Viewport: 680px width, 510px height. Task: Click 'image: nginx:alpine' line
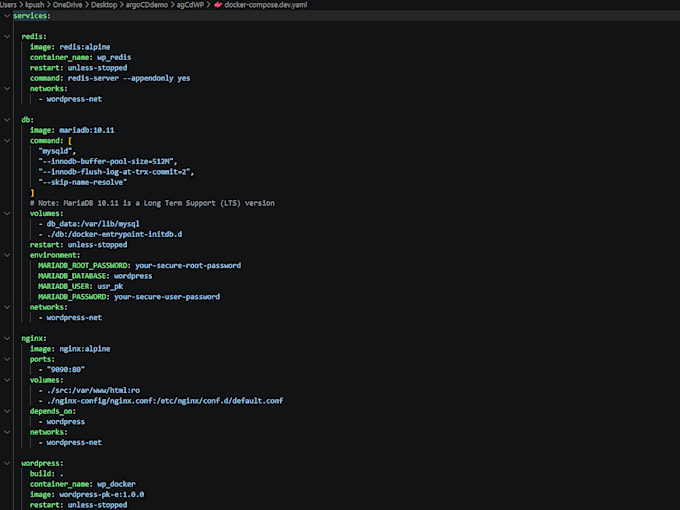(x=70, y=349)
